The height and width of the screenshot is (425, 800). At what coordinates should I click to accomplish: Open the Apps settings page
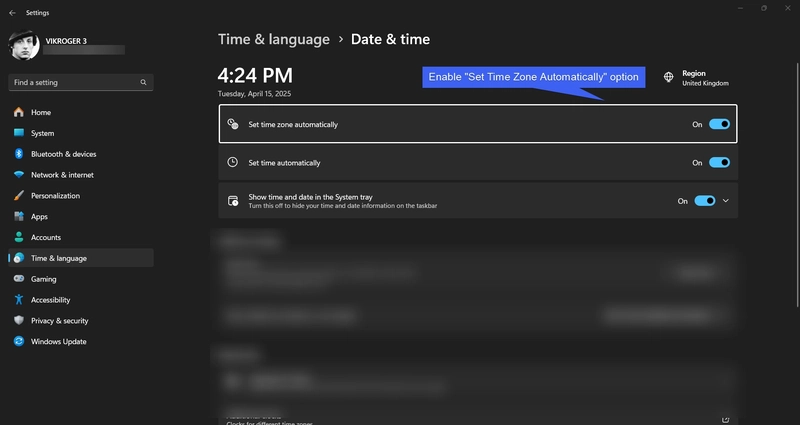click(x=39, y=216)
